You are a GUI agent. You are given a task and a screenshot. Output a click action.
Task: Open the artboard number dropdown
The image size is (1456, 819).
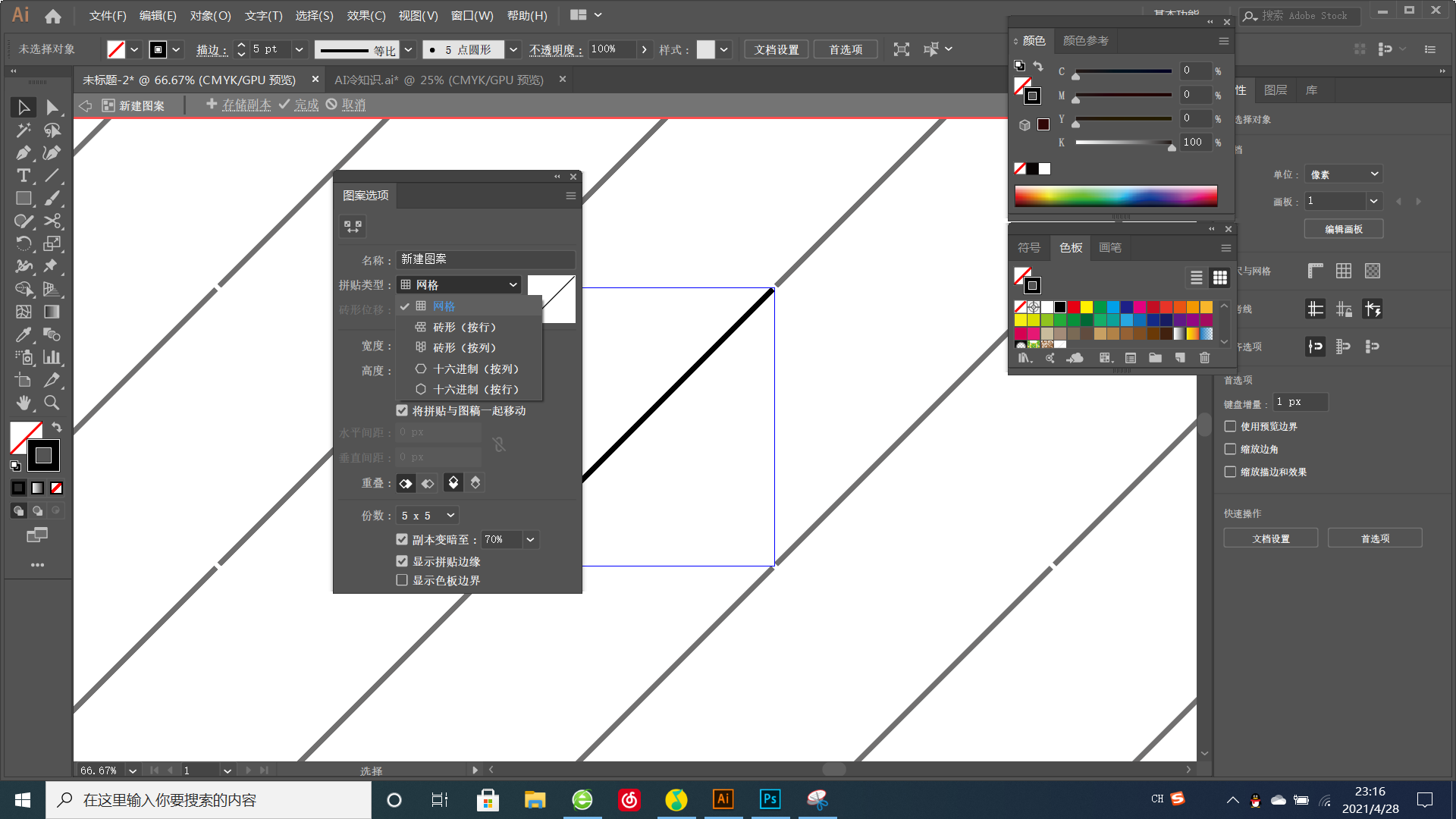click(x=1373, y=201)
